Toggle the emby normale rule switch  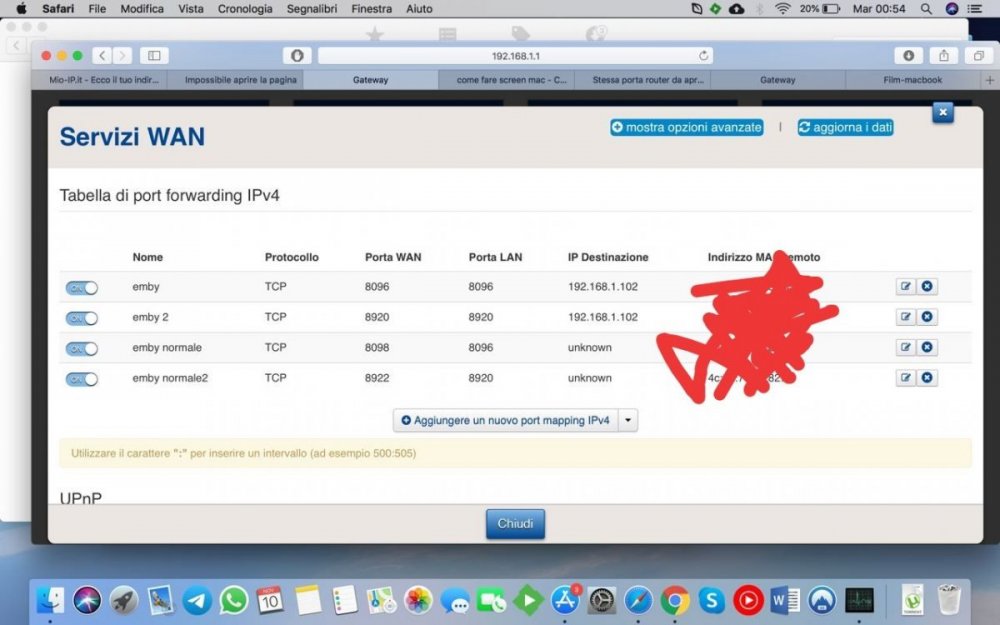(x=82, y=348)
